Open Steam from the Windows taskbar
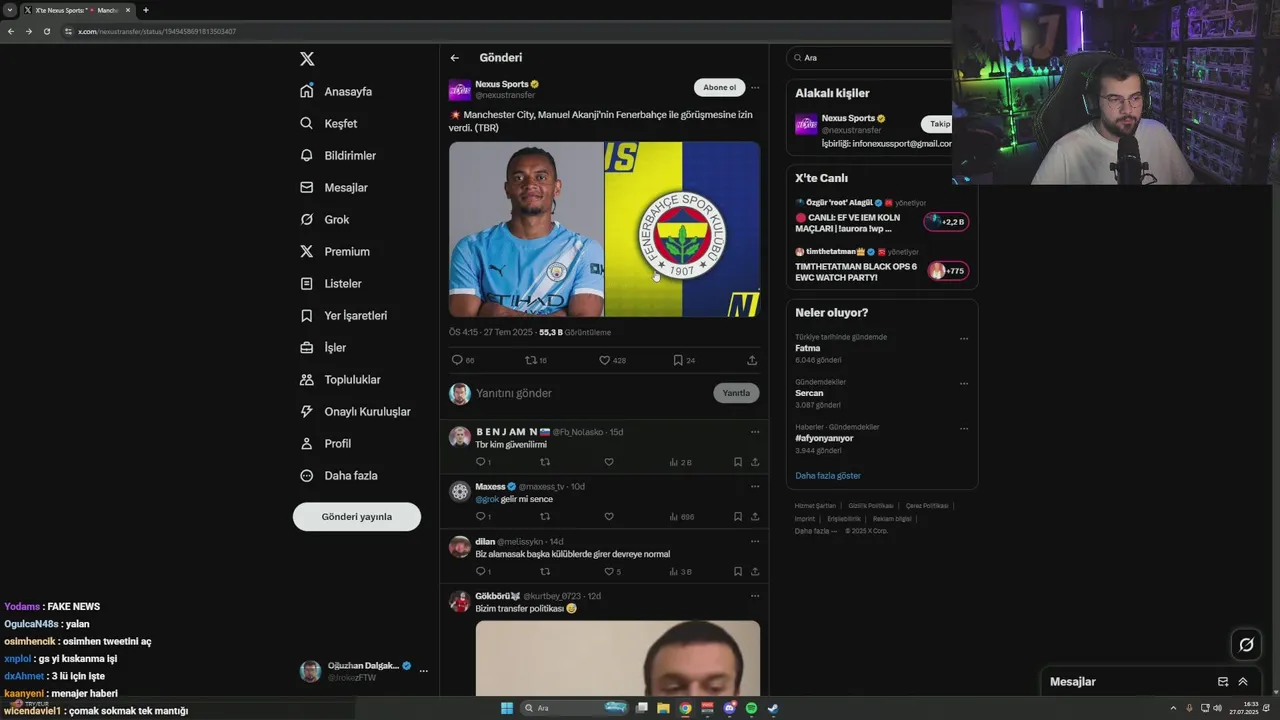1280x720 pixels. [x=773, y=708]
